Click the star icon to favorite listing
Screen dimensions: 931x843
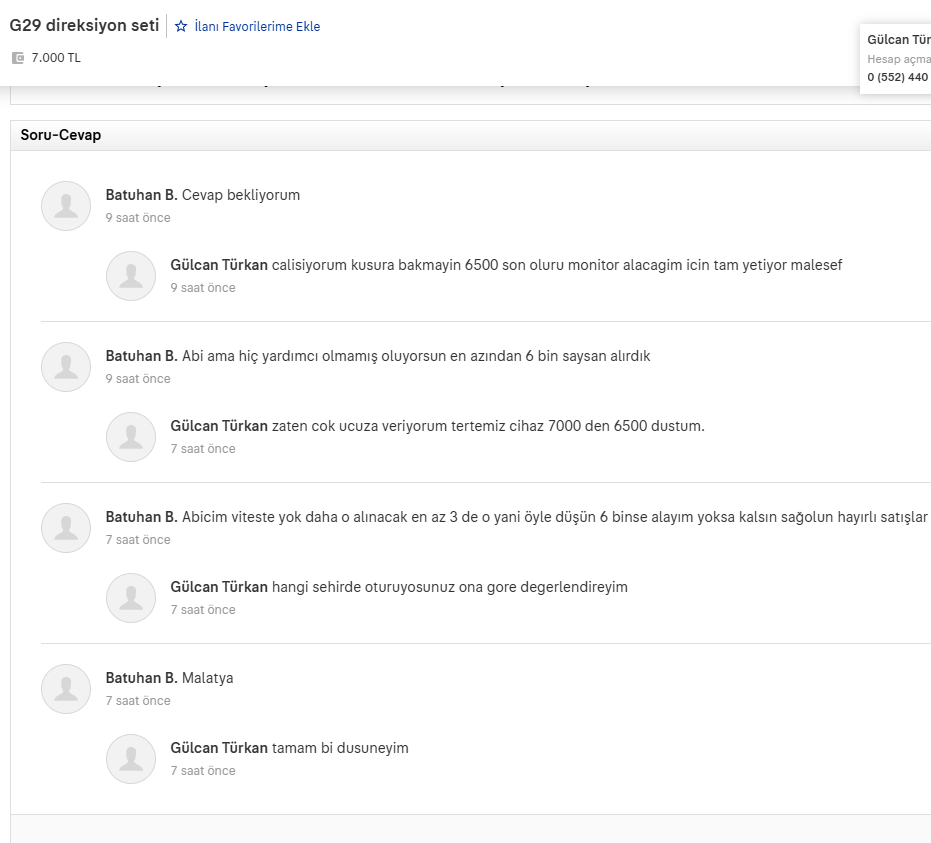[x=181, y=27]
